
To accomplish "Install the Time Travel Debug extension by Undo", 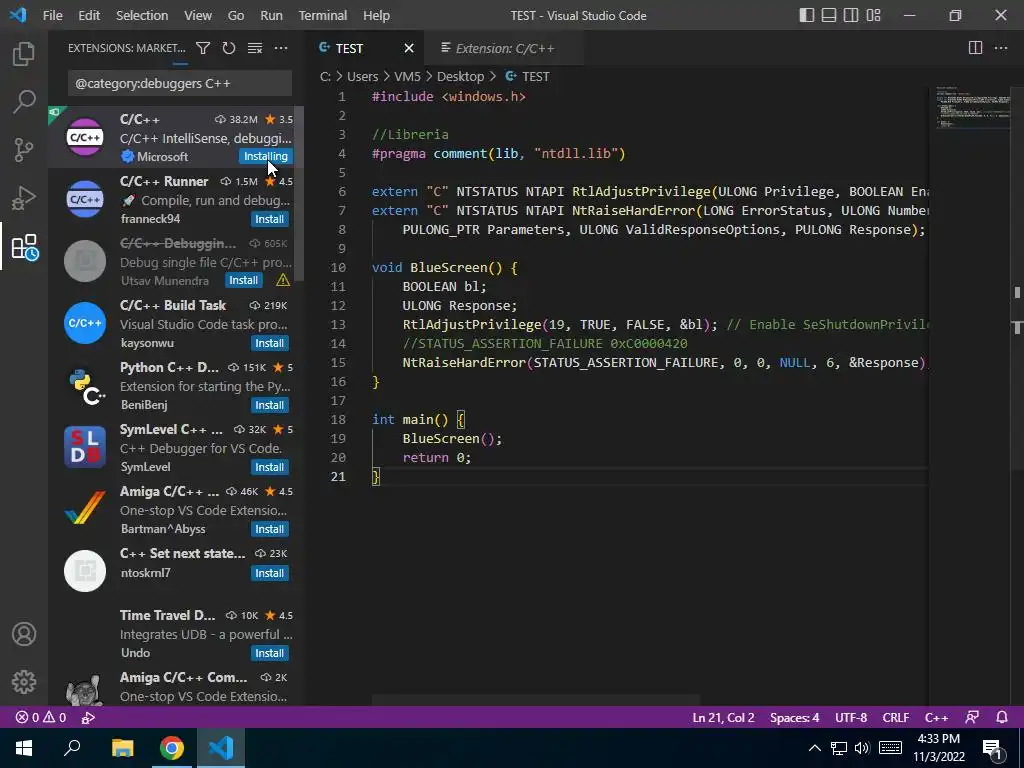I will pyautogui.click(x=269, y=653).
